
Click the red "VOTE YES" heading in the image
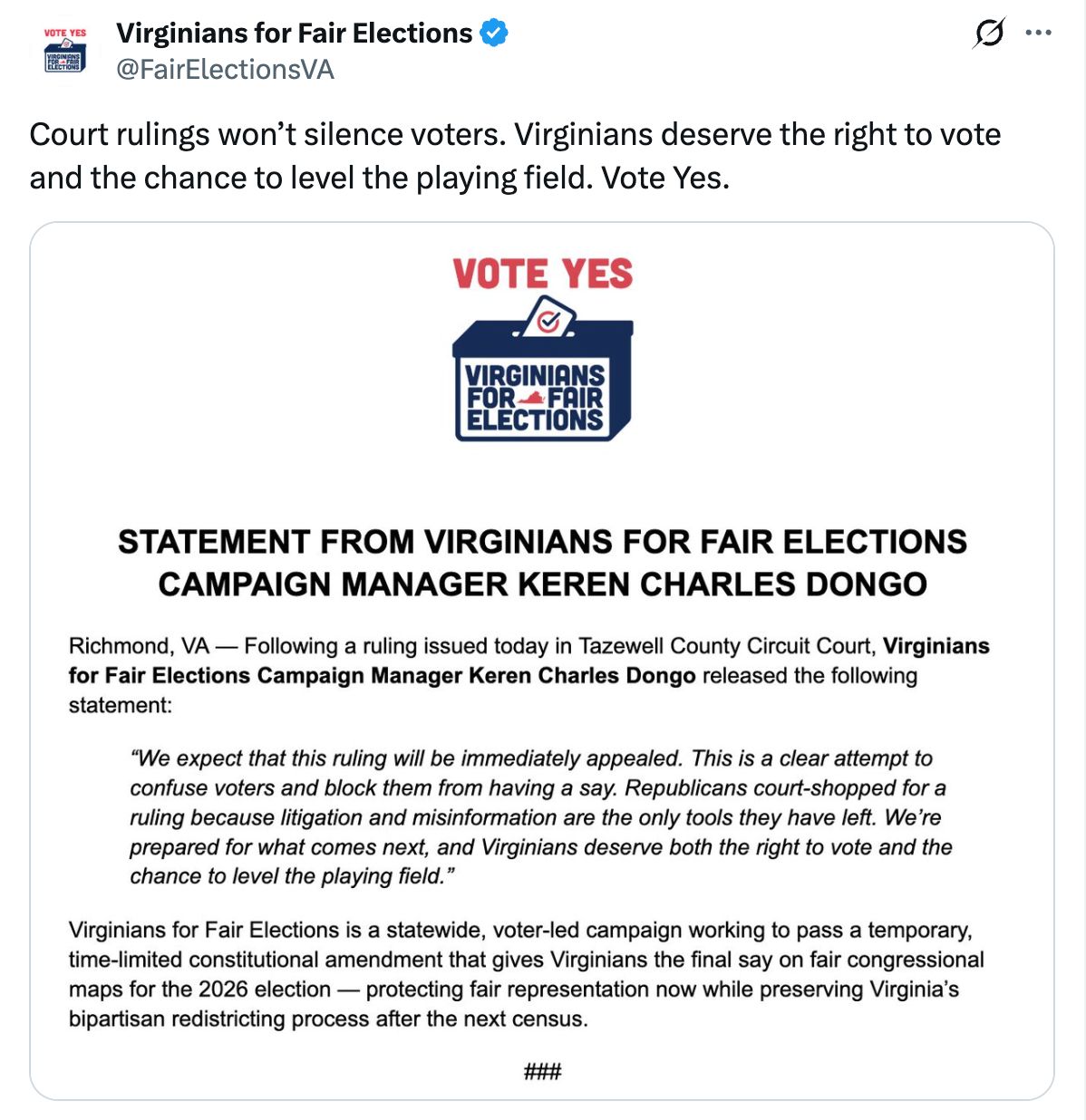coord(542,274)
